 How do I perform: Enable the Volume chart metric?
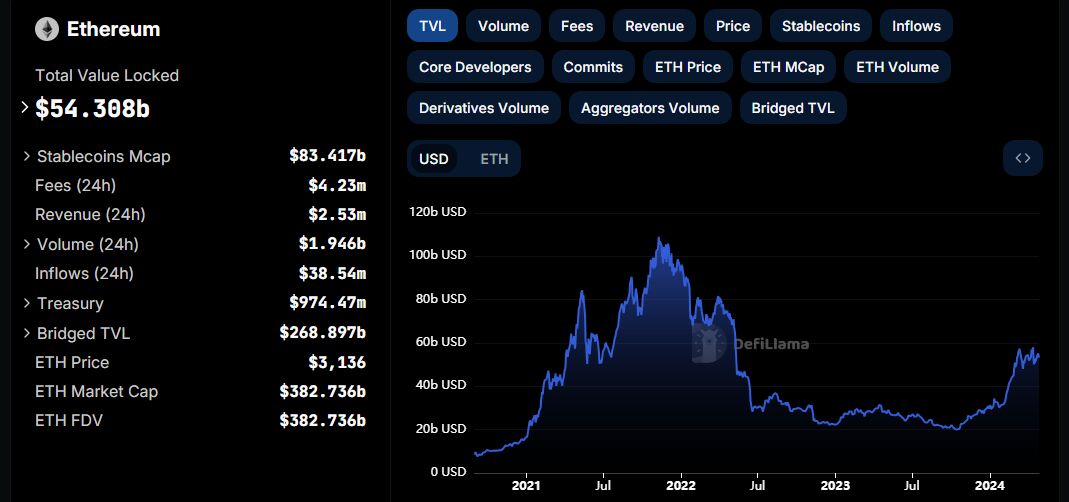503,26
